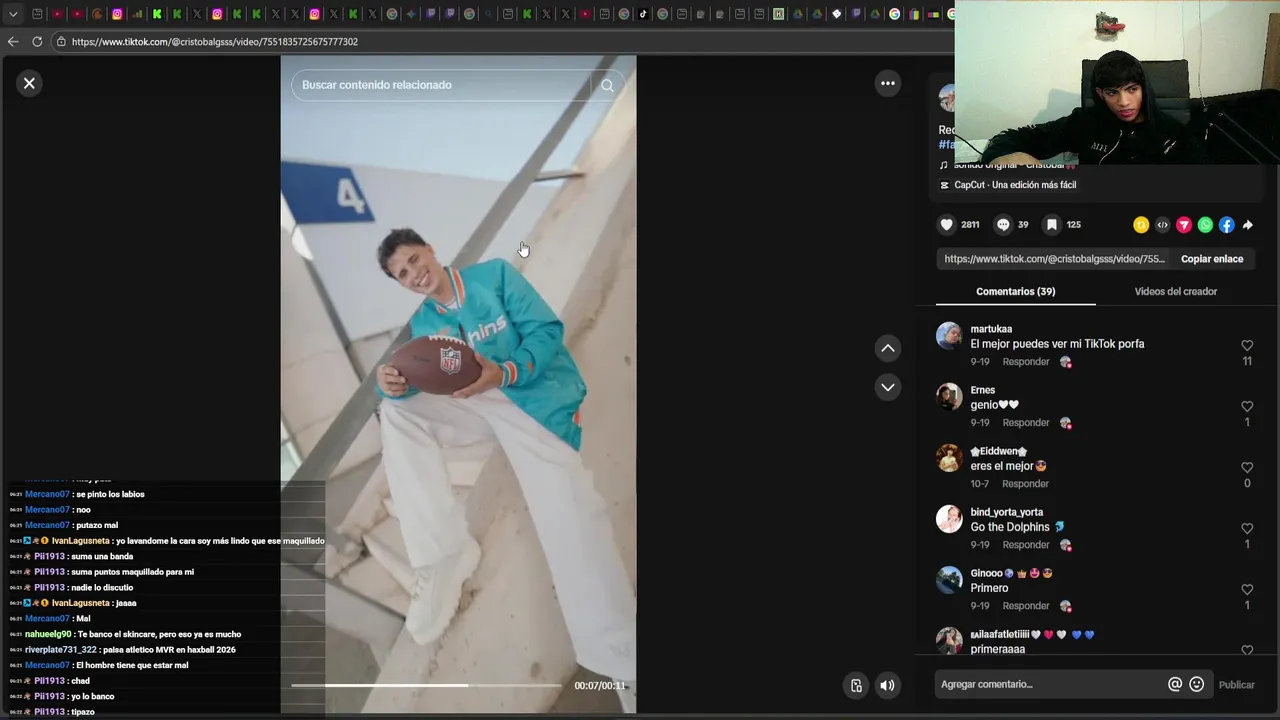Viewport: 1280px width, 720px height.
Task: Click the browser address bar with the tiktok.com URL
Action: [500, 42]
